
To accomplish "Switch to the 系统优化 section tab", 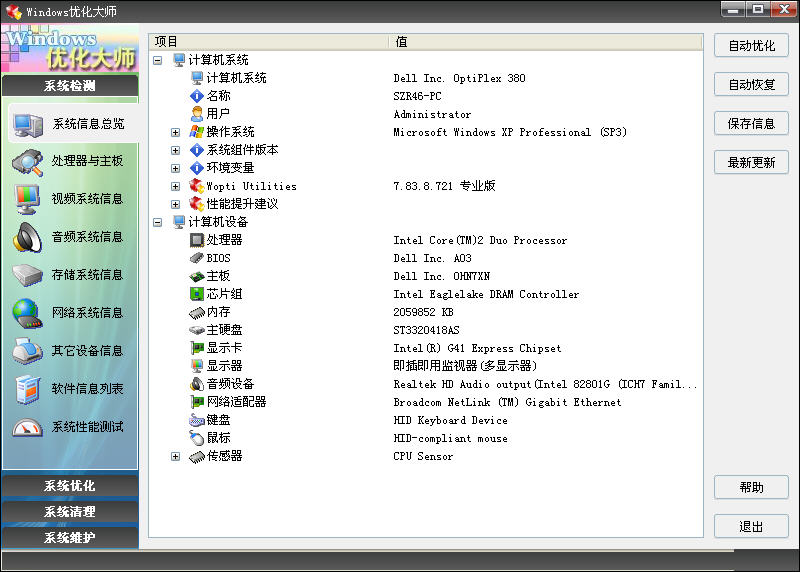I will pos(70,486).
